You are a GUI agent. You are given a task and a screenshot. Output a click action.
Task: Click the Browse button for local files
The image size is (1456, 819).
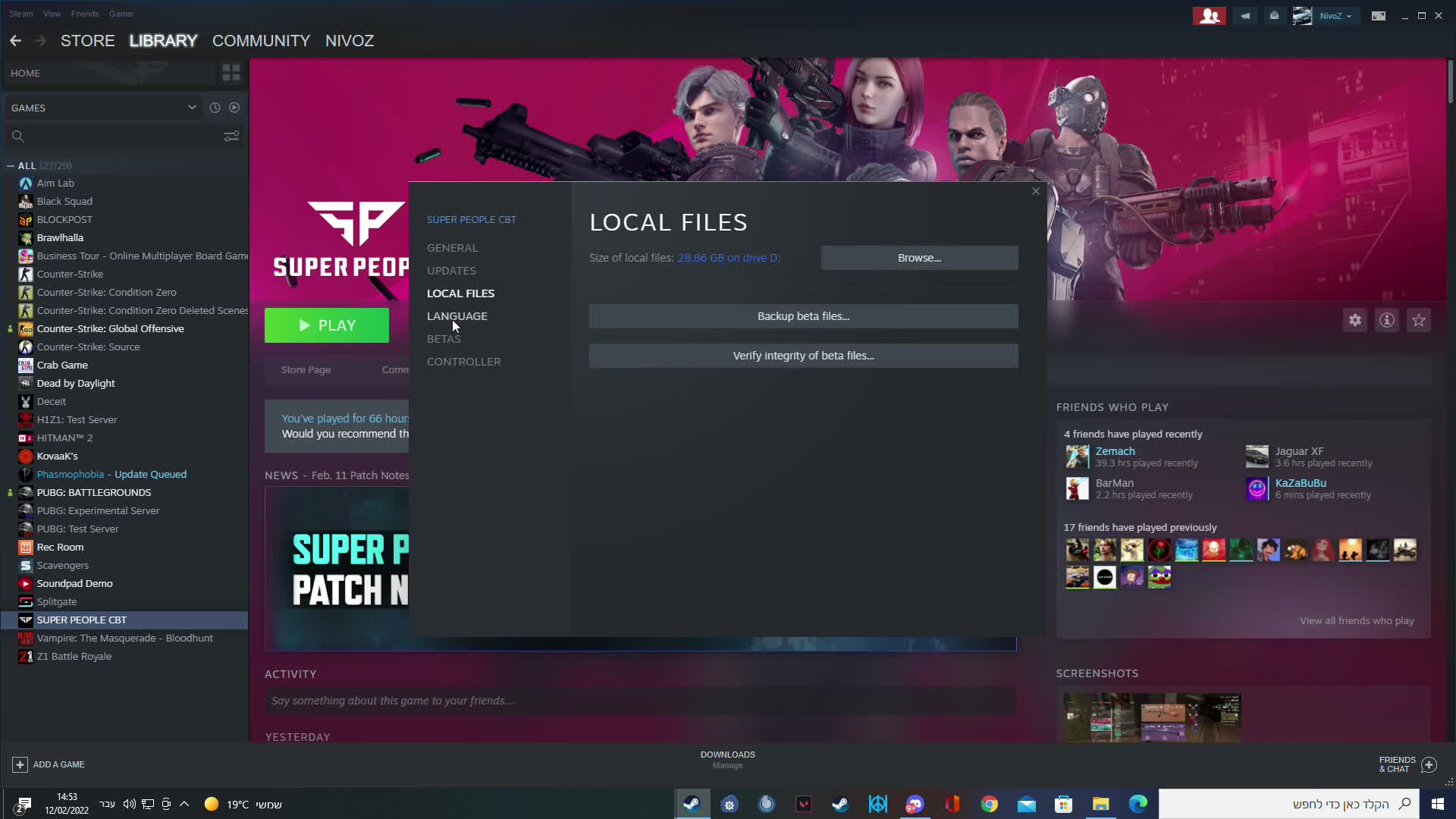[919, 257]
